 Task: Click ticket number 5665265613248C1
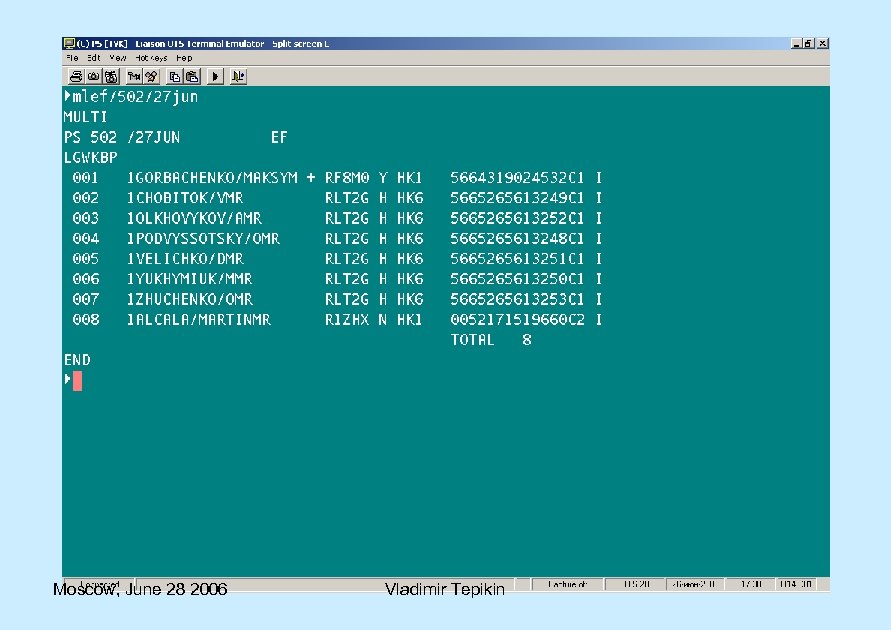(x=517, y=239)
